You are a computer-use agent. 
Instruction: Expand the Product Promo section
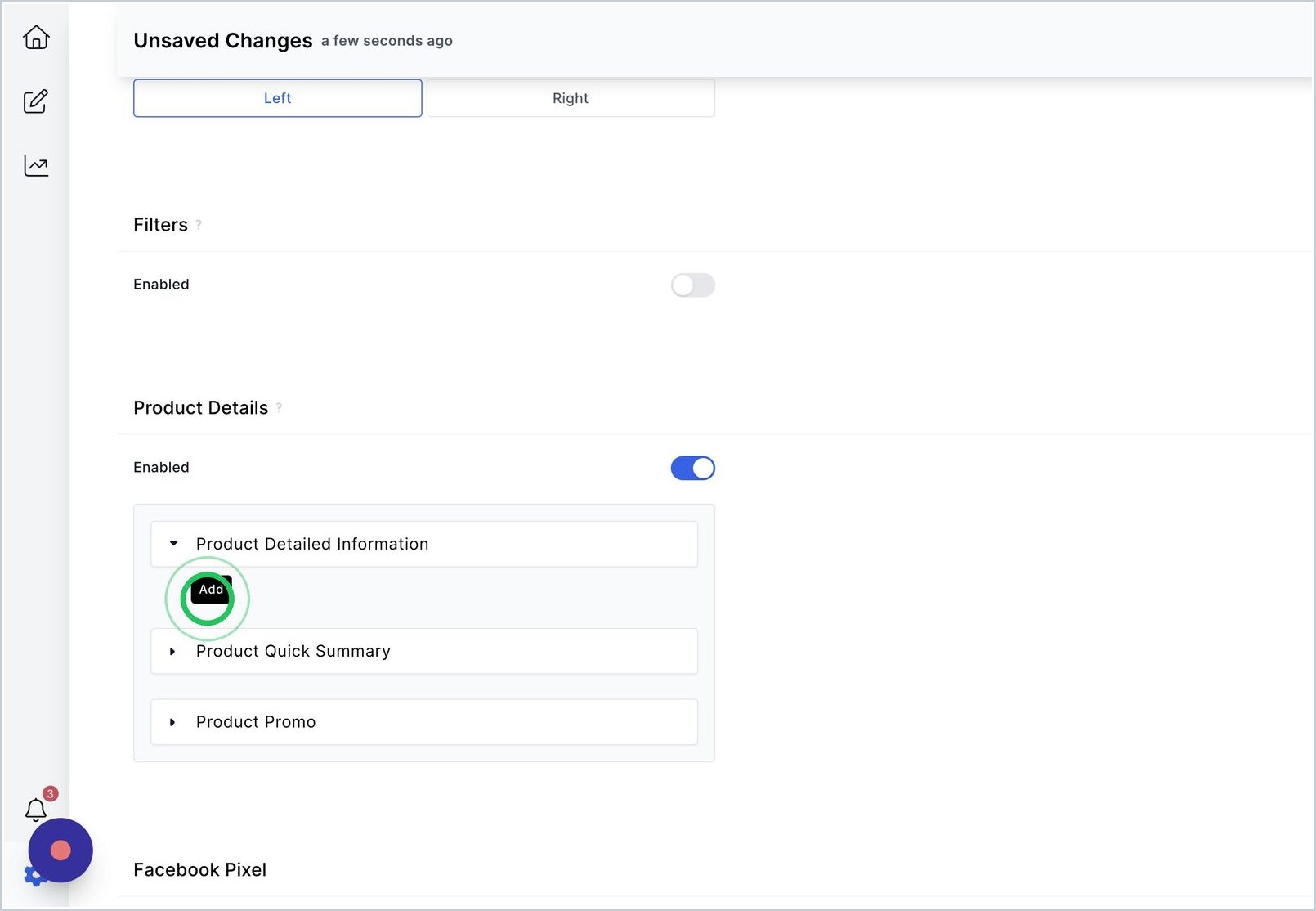172,722
